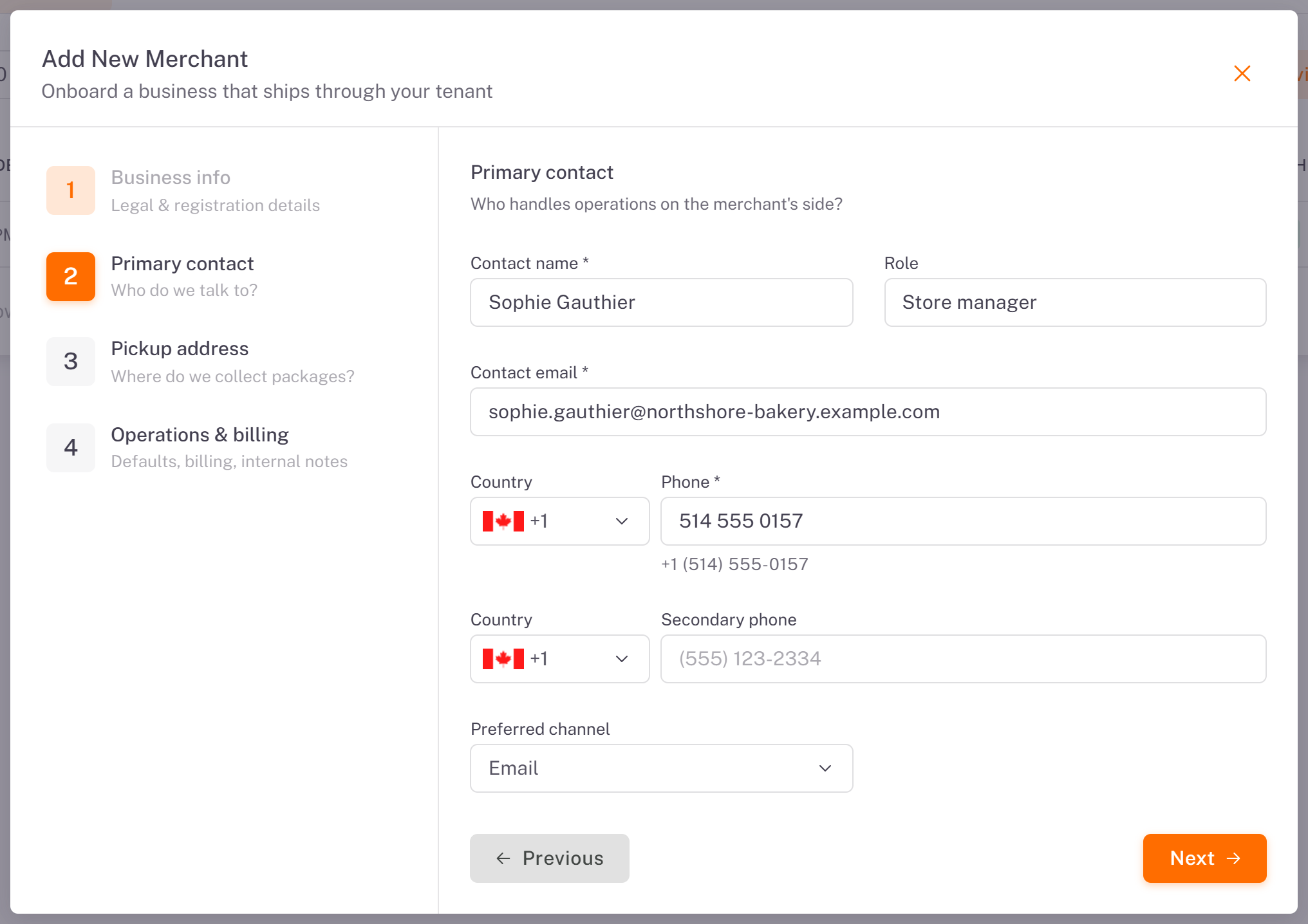Edit the Contact name field
Viewport: 1308px width, 924px height.
pyautogui.click(x=662, y=302)
